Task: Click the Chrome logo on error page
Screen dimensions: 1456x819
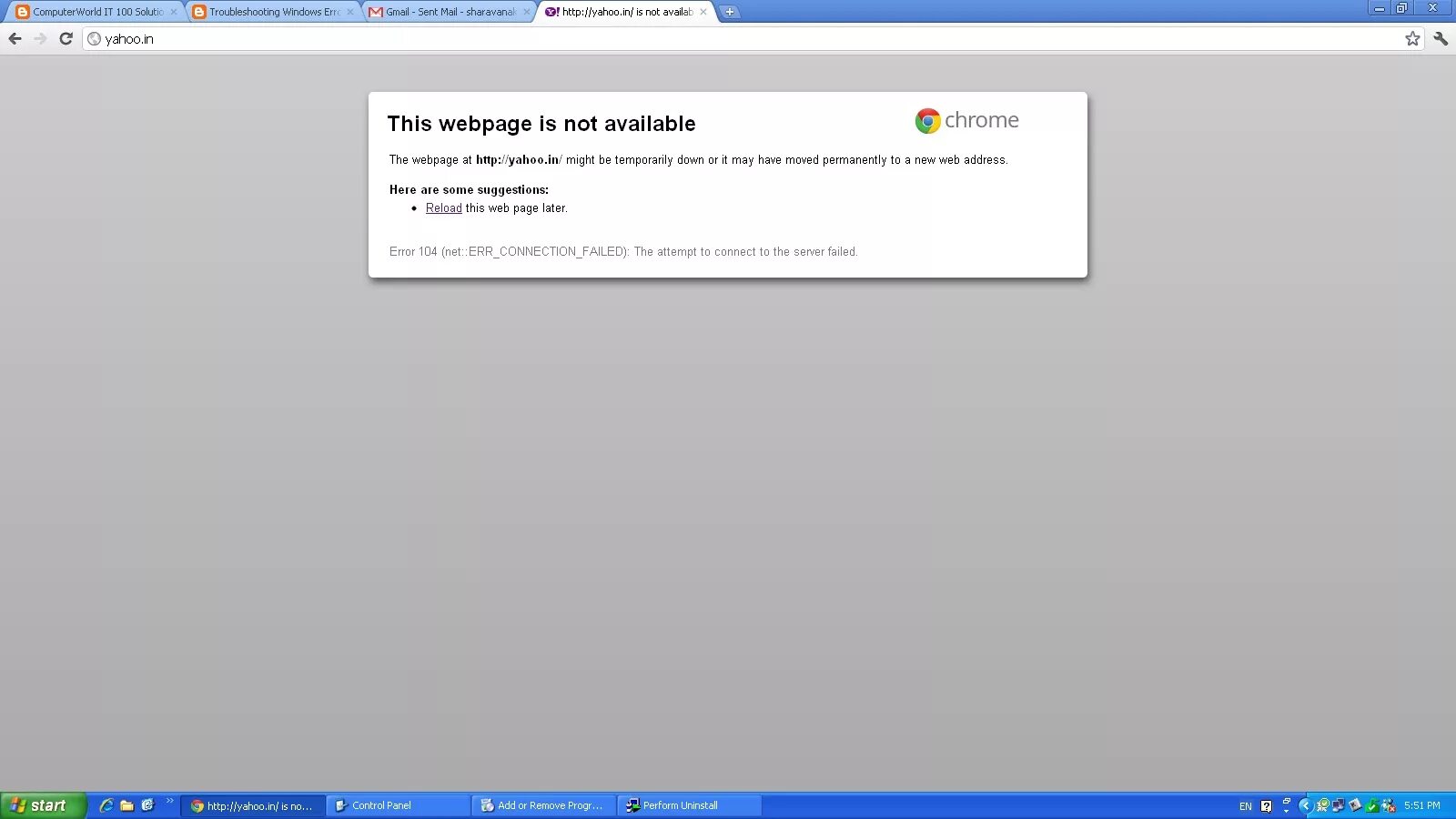Action: click(x=966, y=120)
